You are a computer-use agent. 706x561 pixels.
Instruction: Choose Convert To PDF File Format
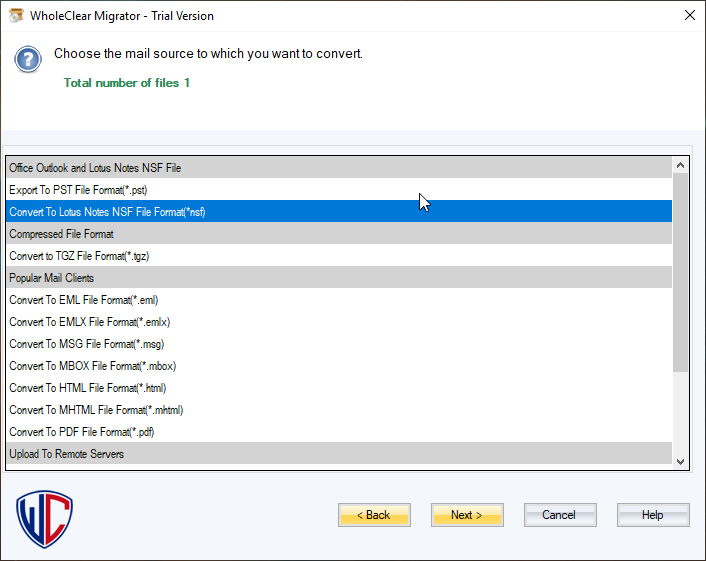[339, 432]
